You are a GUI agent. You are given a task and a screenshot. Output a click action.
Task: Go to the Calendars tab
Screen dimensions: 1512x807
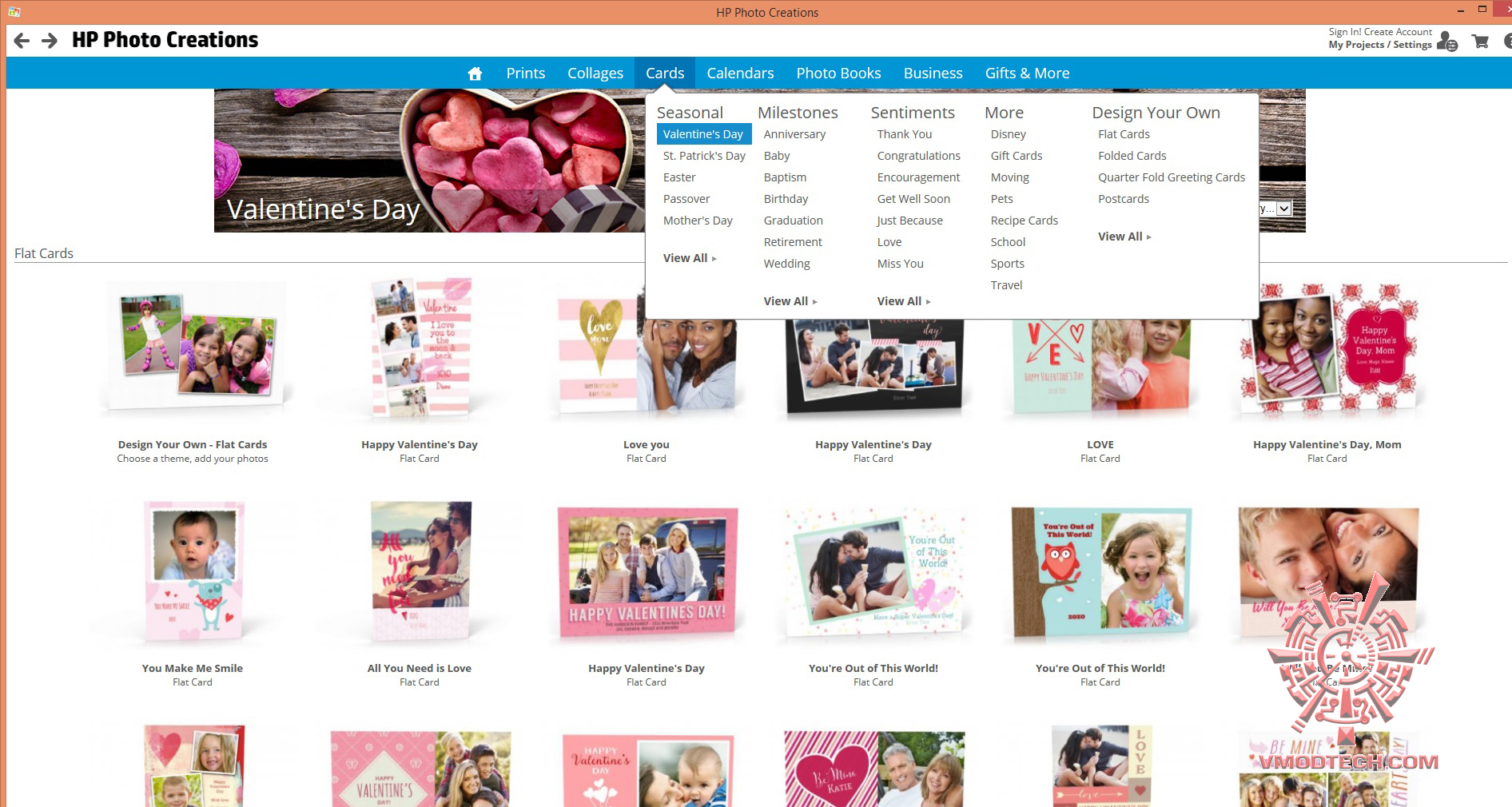coord(740,74)
